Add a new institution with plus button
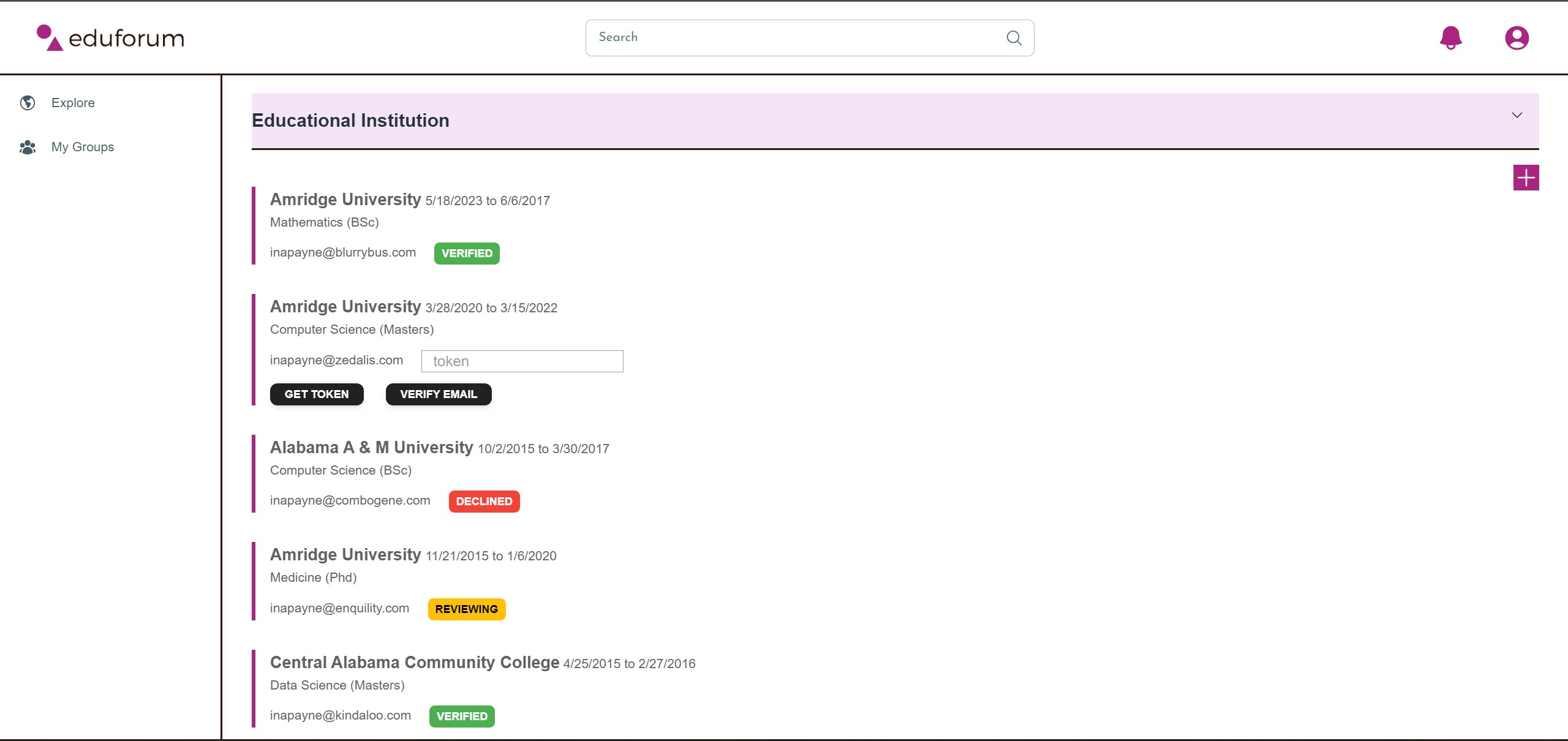The width and height of the screenshot is (1568, 741). [1526, 178]
